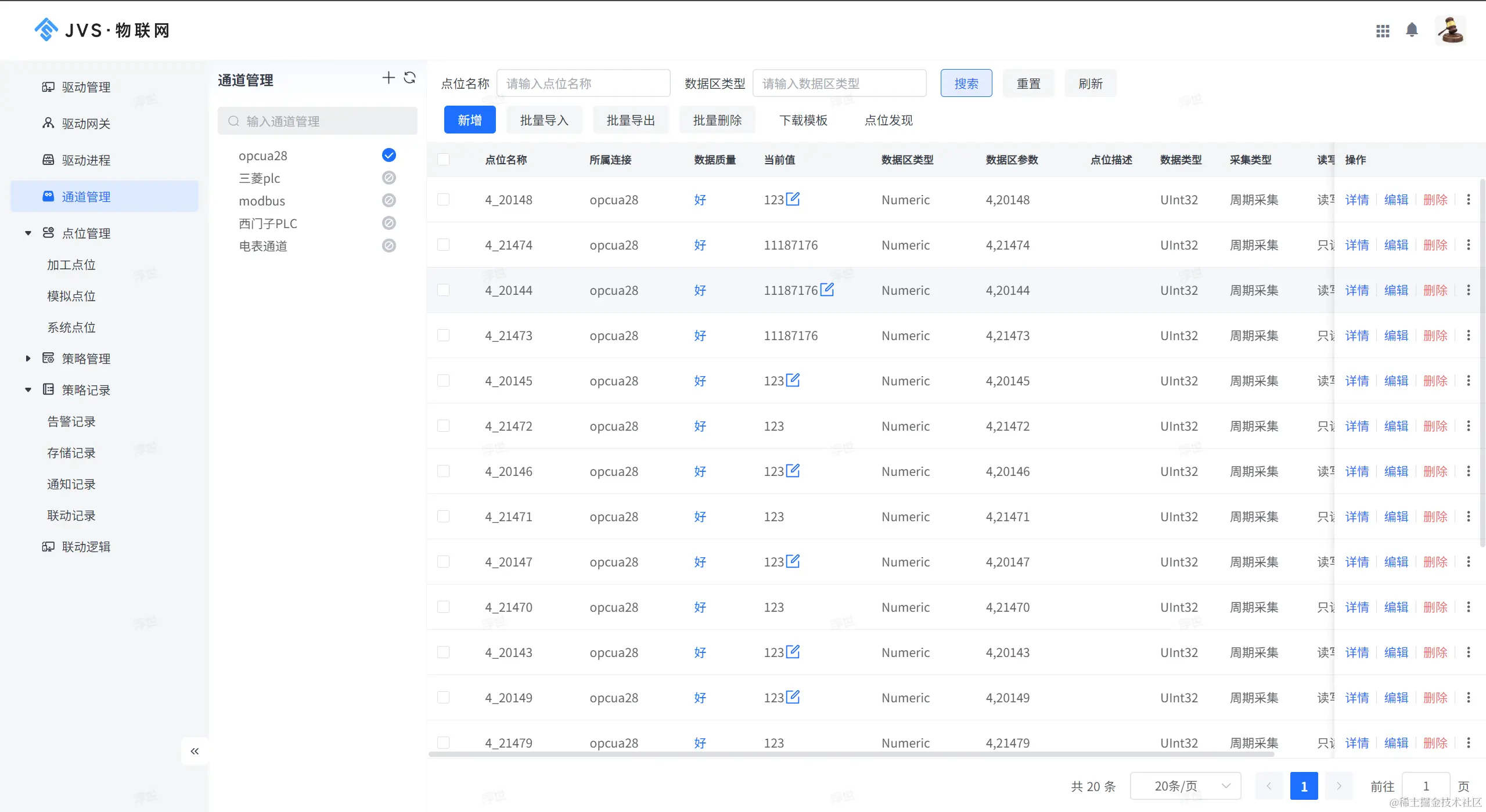Click edit value icon for 4_20144
Image resolution: width=1486 pixels, height=812 pixels.
pyautogui.click(x=827, y=290)
